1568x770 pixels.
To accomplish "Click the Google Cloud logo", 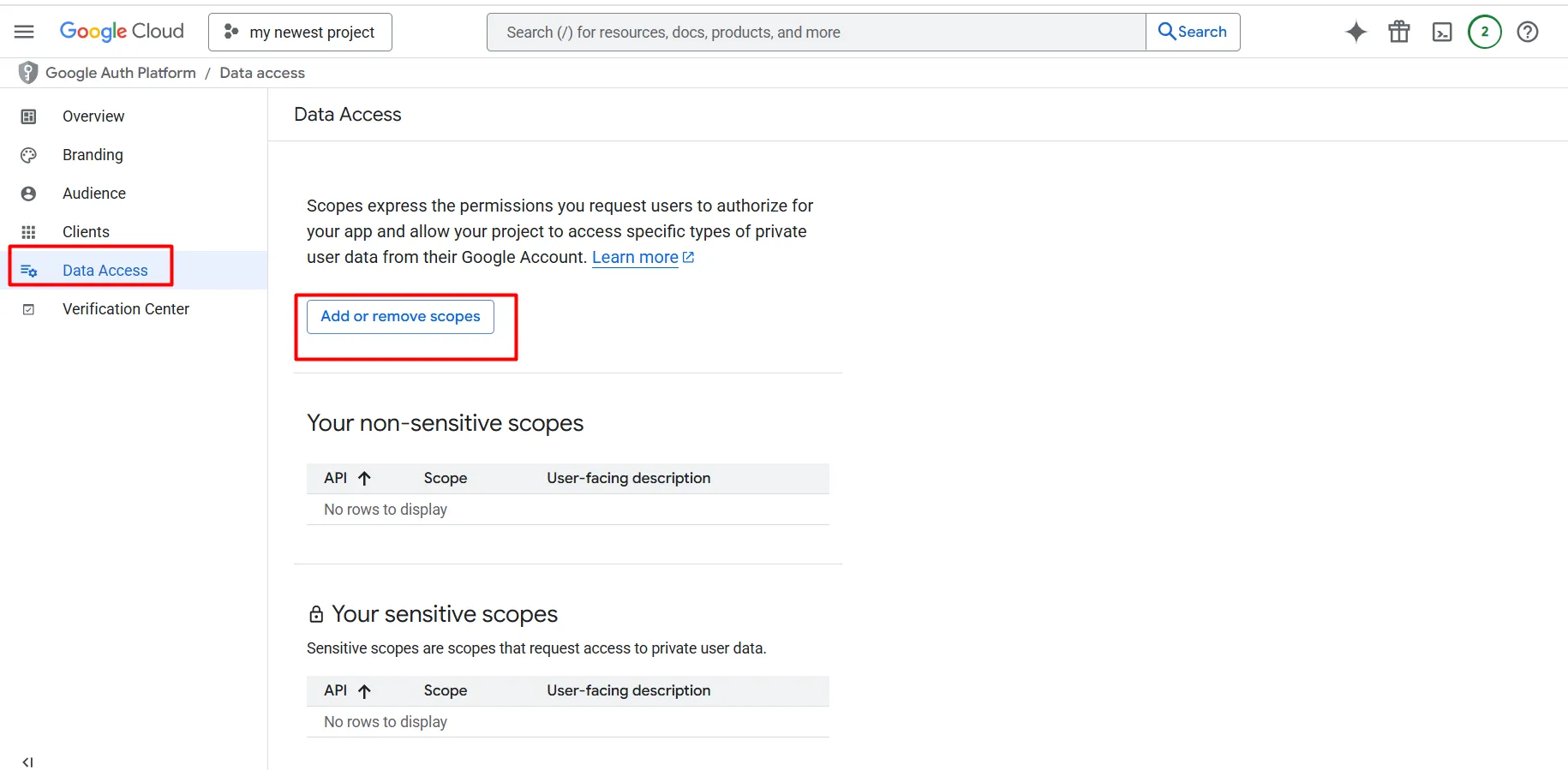I will point(122,32).
